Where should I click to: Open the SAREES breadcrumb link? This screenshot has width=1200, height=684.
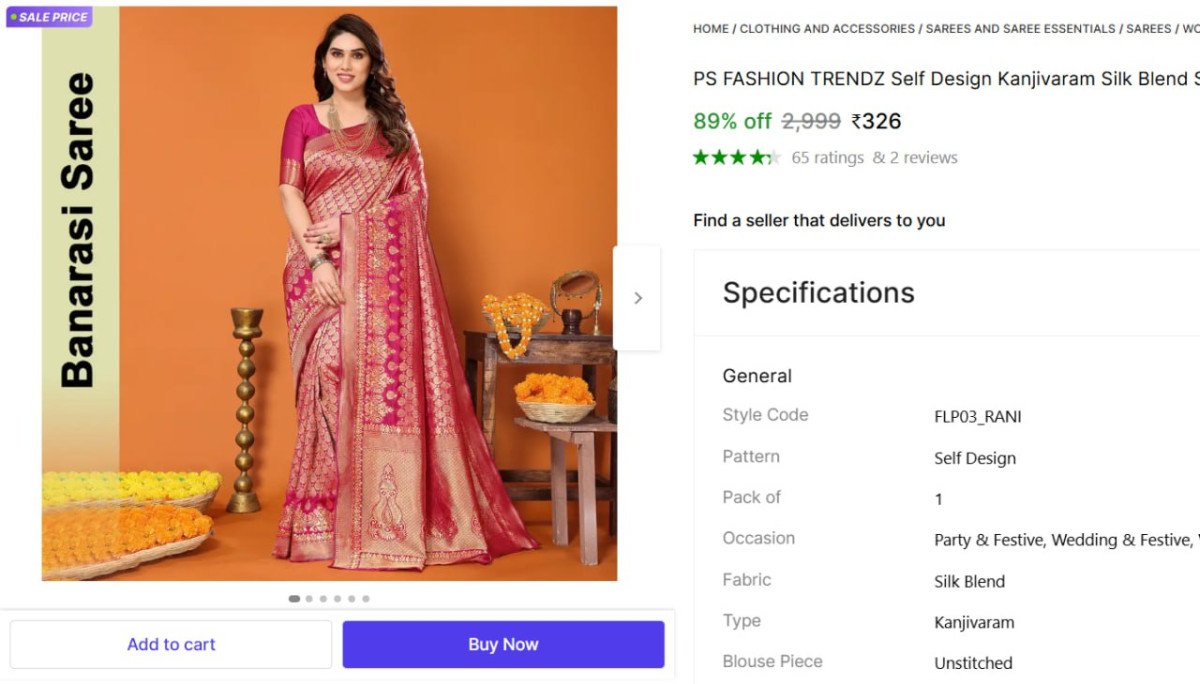point(1148,29)
